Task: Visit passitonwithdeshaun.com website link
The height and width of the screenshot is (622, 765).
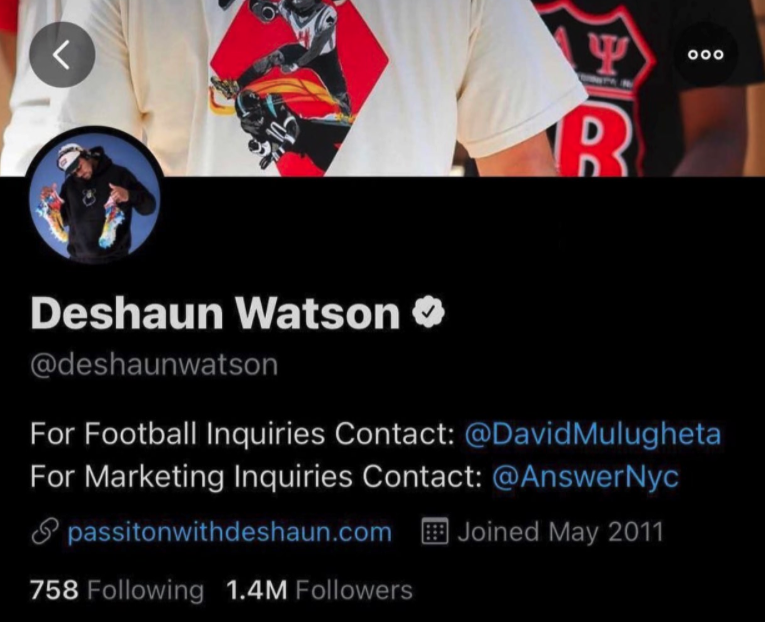Action: [x=229, y=531]
